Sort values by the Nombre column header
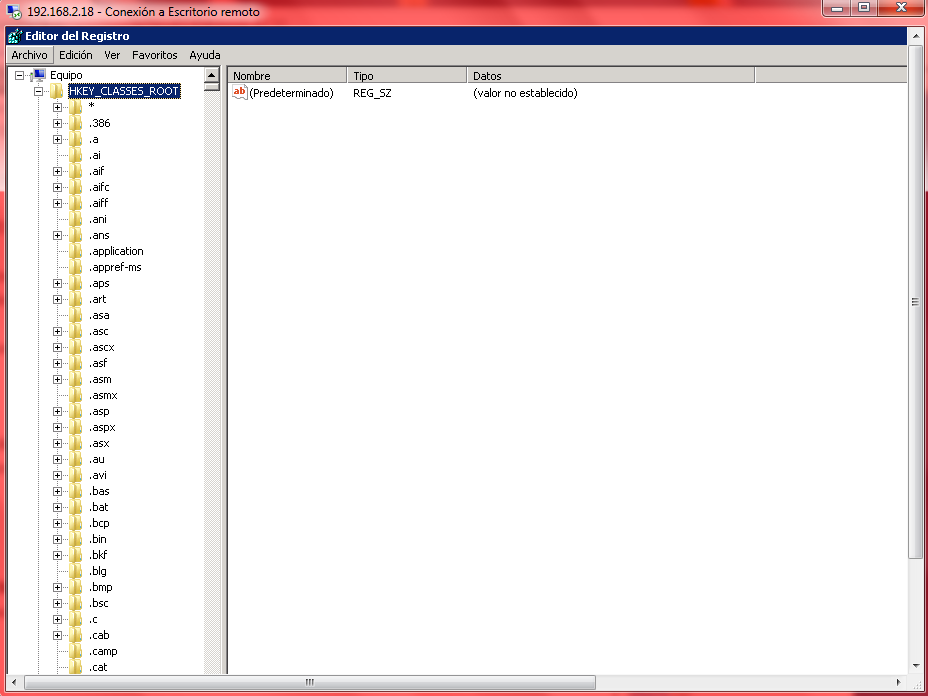This screenshot has height=696, width=928. 287,76
